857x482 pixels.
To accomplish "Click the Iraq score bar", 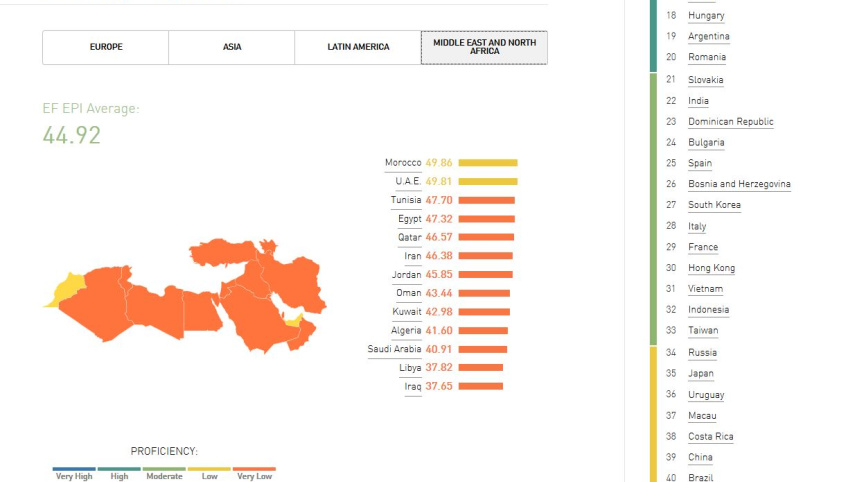I will point(480,386).
